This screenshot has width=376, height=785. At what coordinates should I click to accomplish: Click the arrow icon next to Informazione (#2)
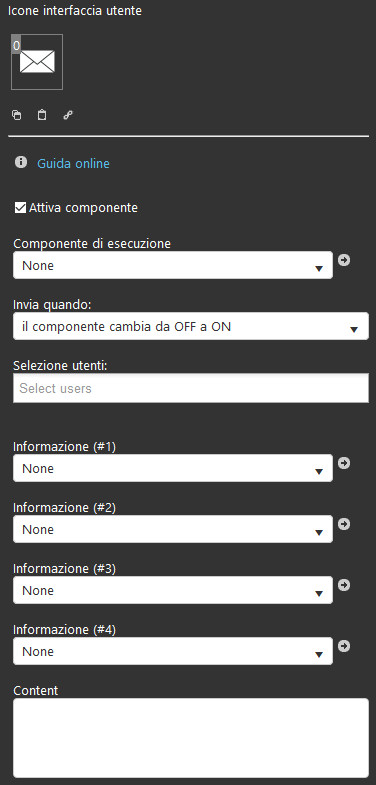tap(344, 524)
